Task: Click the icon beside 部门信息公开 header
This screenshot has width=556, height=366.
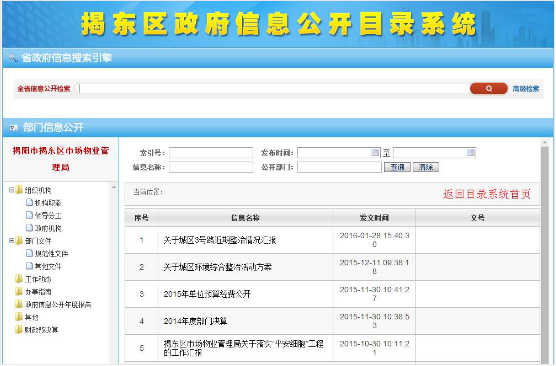Action: (13, 128)
